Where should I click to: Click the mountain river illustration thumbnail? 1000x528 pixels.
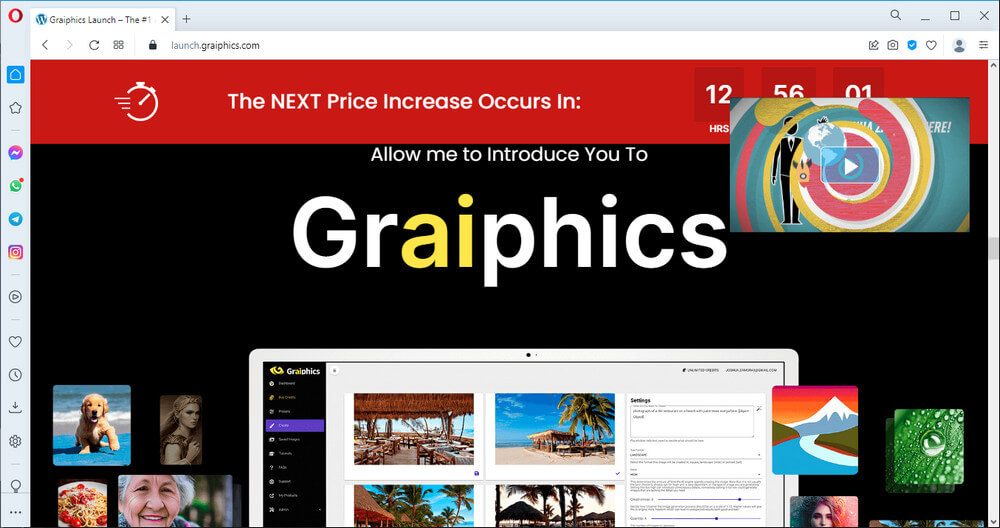[x=814, y=430]
